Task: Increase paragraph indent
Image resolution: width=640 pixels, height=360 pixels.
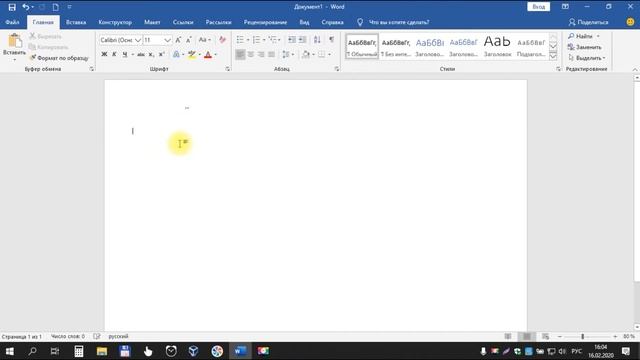Action: tap(302, 40)
